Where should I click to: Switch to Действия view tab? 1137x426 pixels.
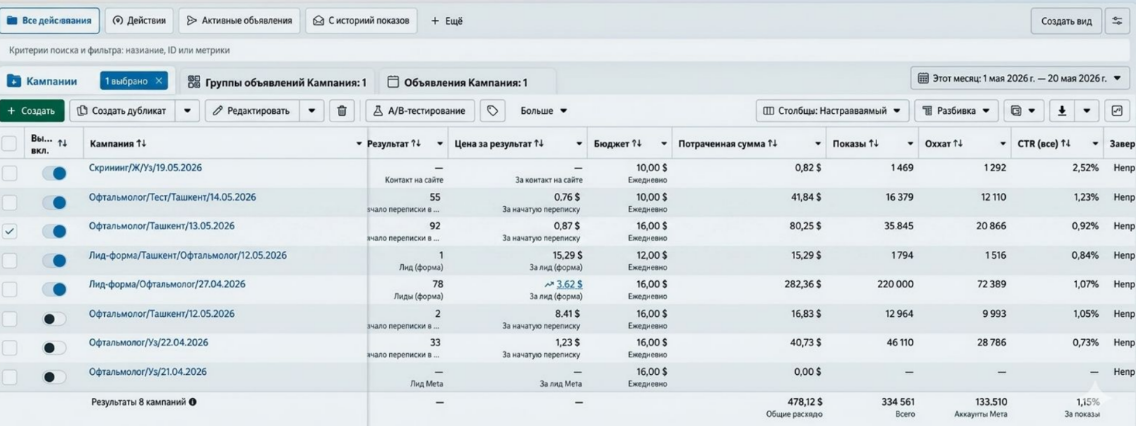tap(140, 21)
